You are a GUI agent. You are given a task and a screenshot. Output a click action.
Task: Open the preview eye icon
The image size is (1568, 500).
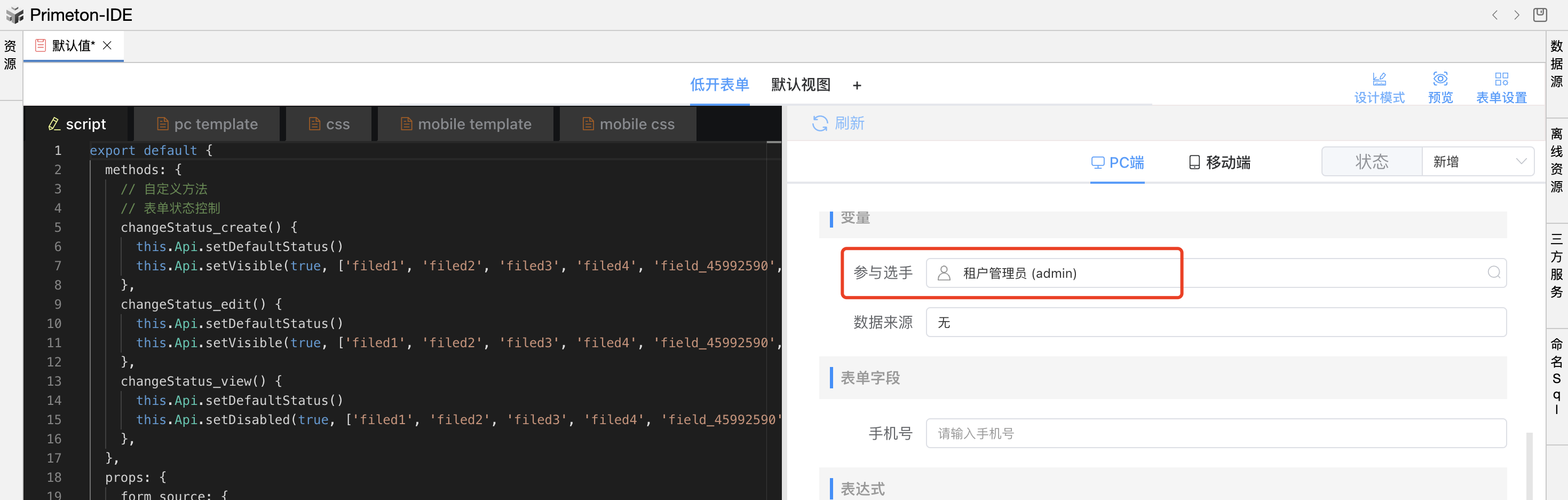tap(1439, 79)
